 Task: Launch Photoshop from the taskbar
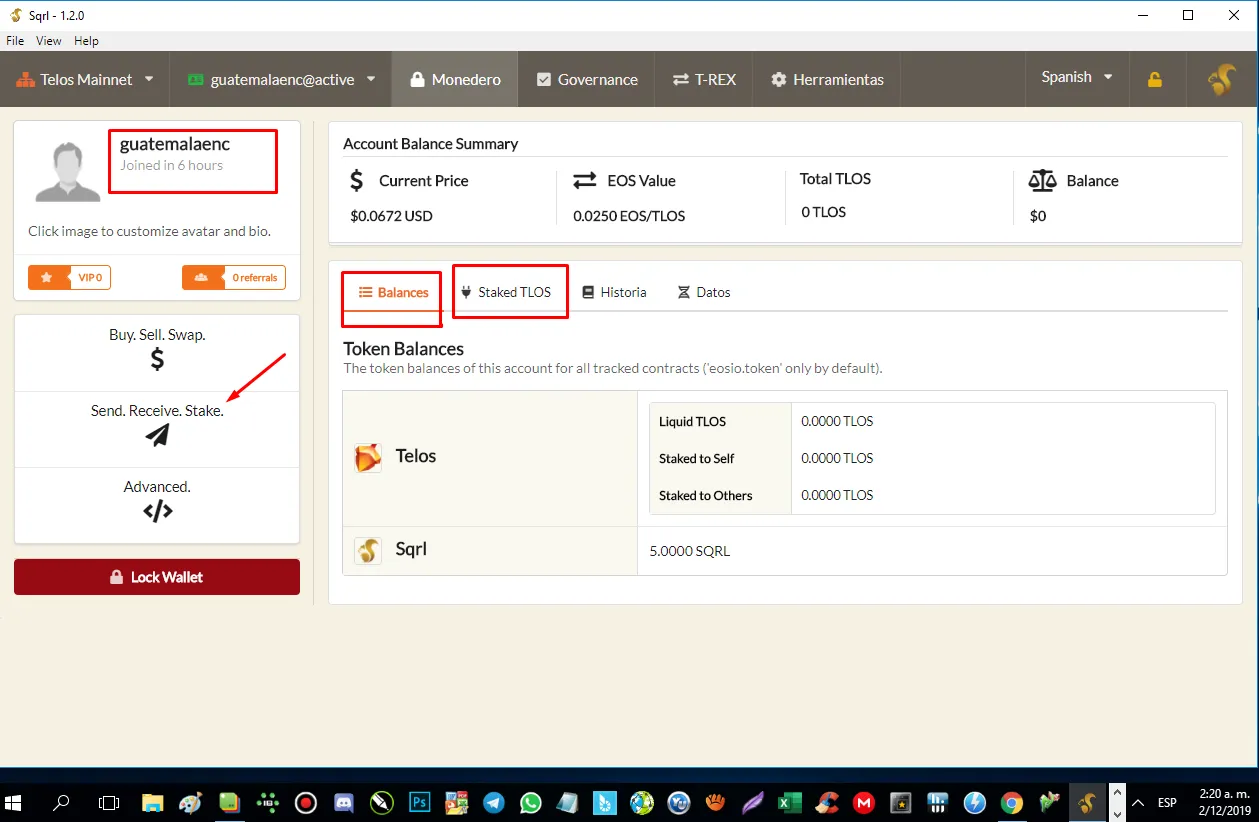tap(420, 803)
